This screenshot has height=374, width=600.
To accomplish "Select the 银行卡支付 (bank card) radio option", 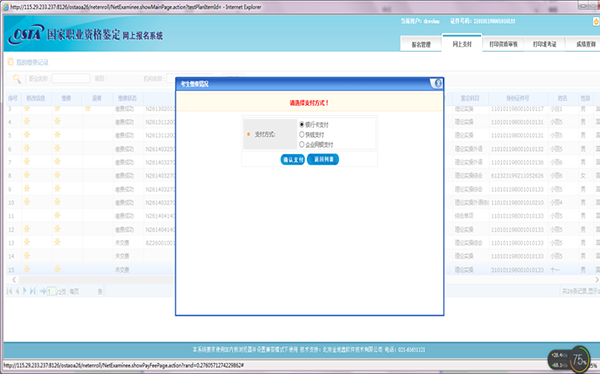I will [x=302, y=124].
